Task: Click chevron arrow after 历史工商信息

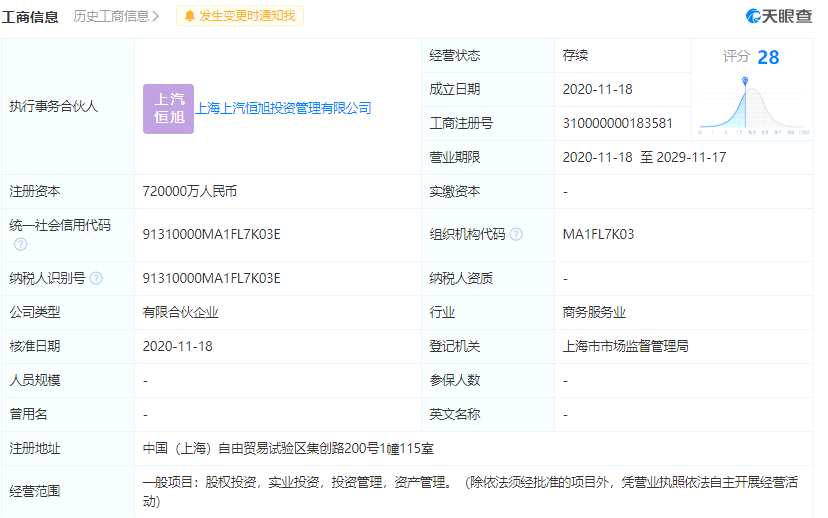Action: [155, 16]
